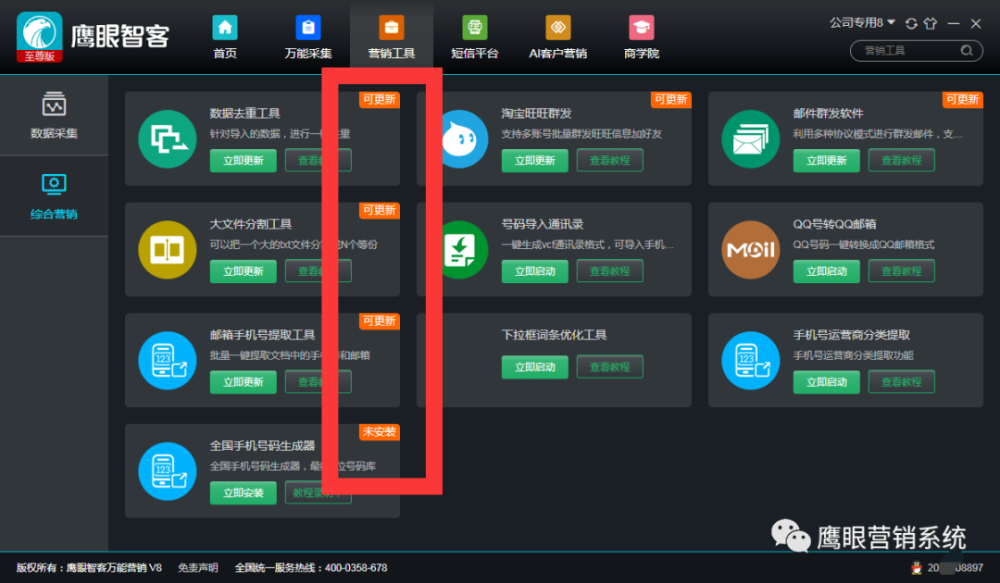Click the skin shirt icon in title bar

[930, 24]
